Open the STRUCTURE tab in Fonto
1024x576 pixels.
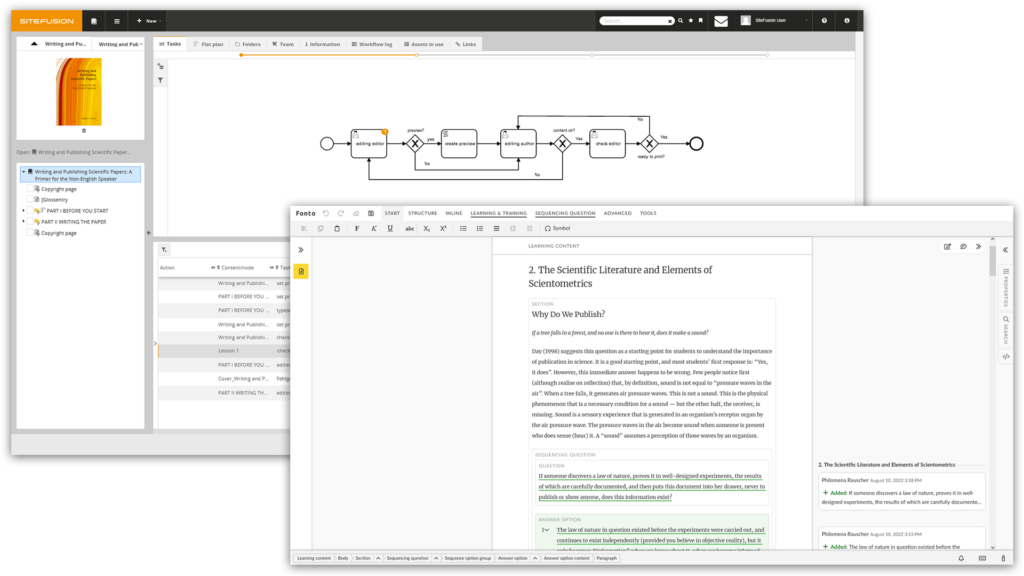pyautogui.click(x=423, y=213)
